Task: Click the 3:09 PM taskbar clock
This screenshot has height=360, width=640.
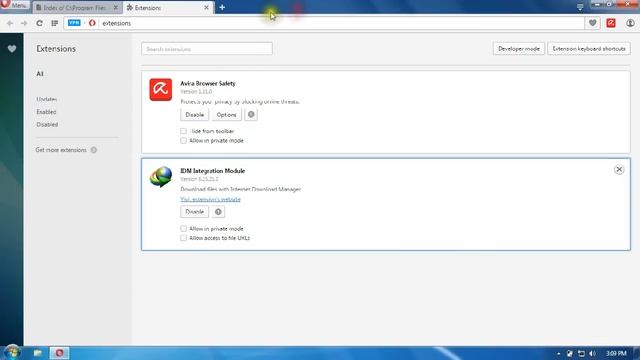Action: click(616, 353)
